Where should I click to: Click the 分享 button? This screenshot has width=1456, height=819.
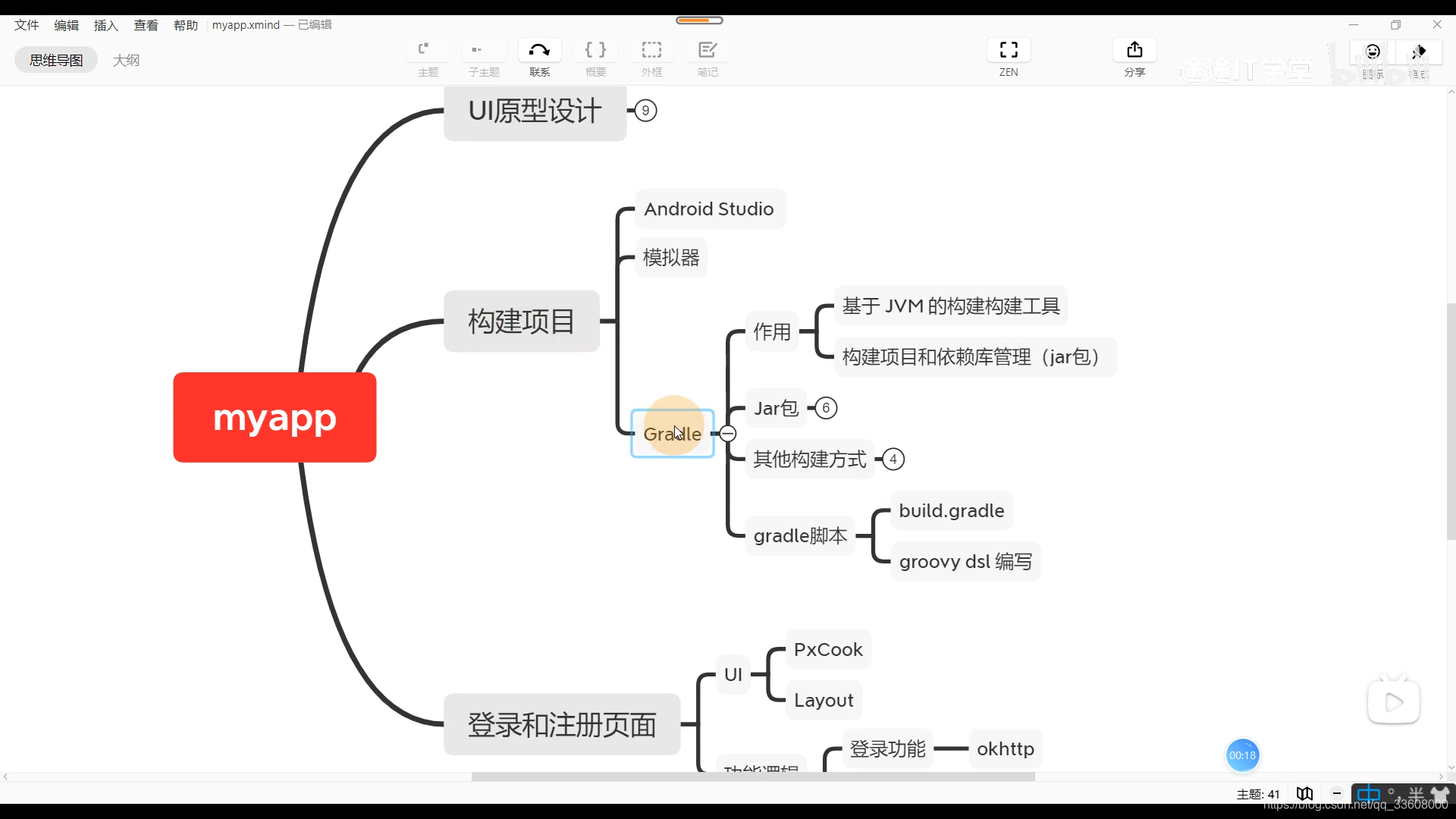pos(1134,57)
